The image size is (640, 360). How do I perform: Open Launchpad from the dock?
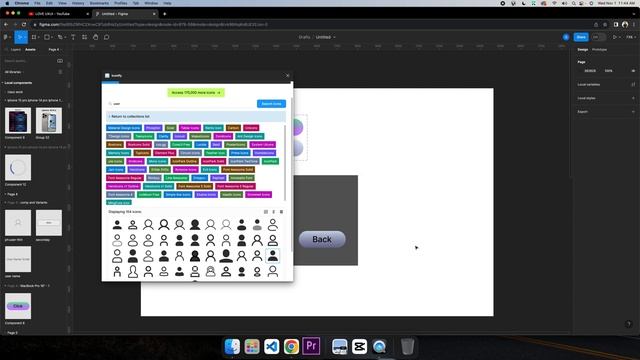tap(252, 347)
